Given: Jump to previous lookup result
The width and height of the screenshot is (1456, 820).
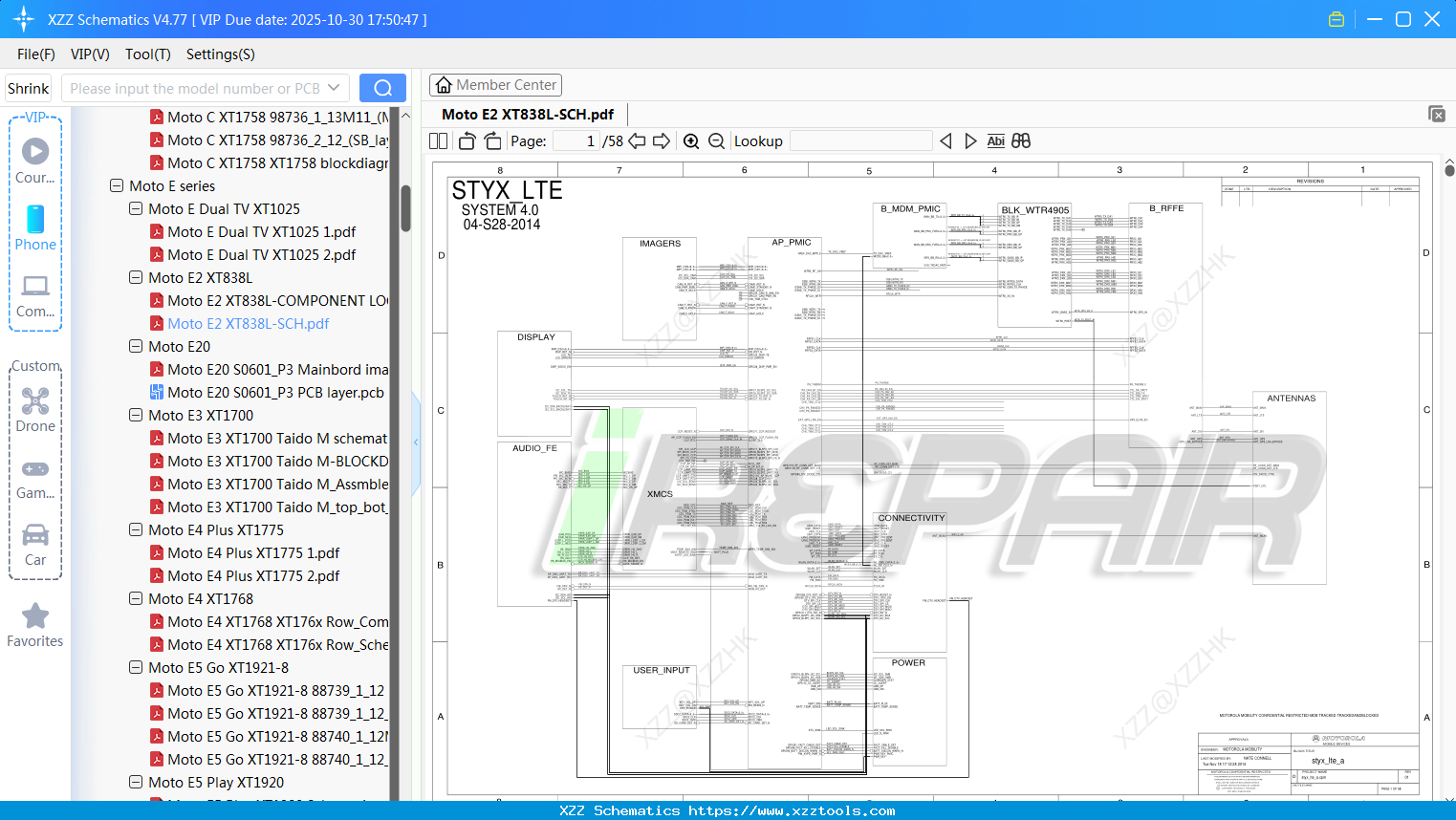Looking at the screenshot, I should tap(945, 141).
